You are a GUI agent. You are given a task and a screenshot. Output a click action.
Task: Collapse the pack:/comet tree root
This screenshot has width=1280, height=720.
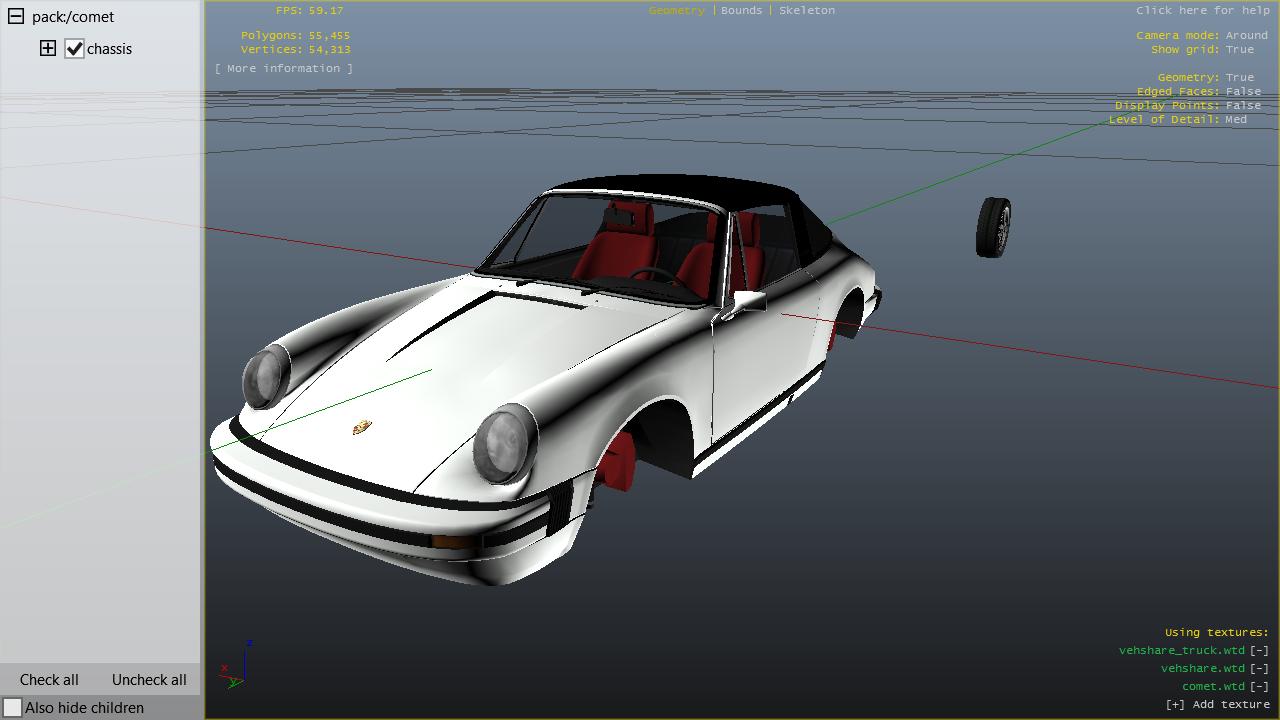16,16
